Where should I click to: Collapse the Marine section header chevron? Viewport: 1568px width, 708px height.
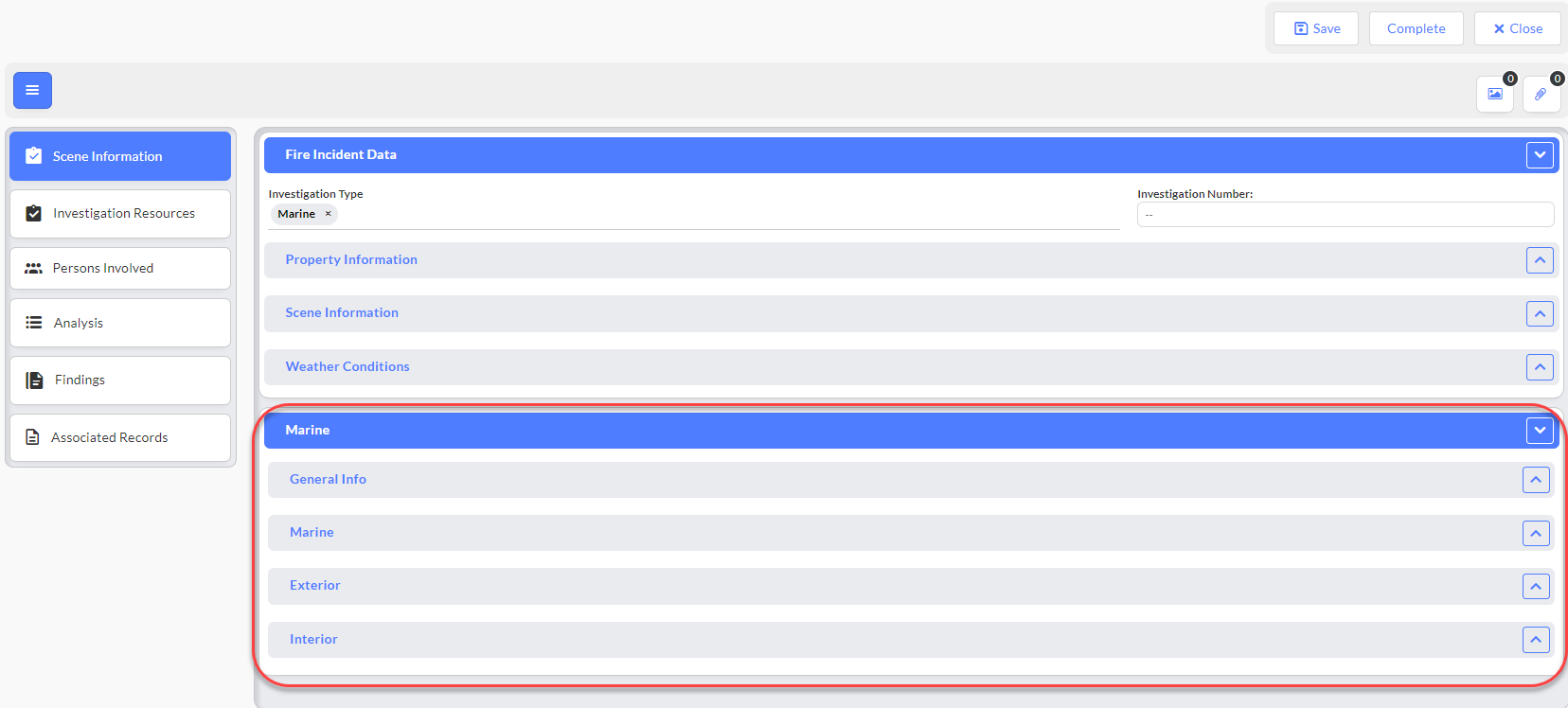[1540, 431]
